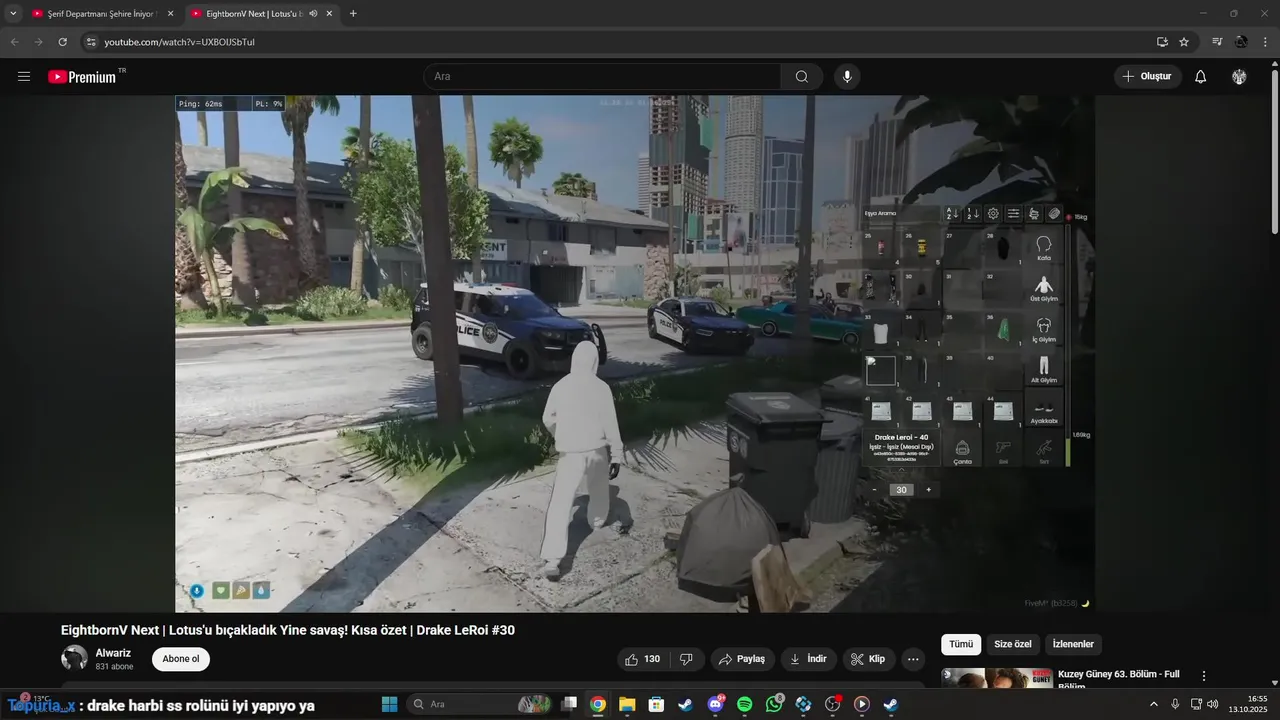This screenshot has width=1280, height=720.
Task: Click the Eşya Arama item search field
Action: click(x=902, y=214)
